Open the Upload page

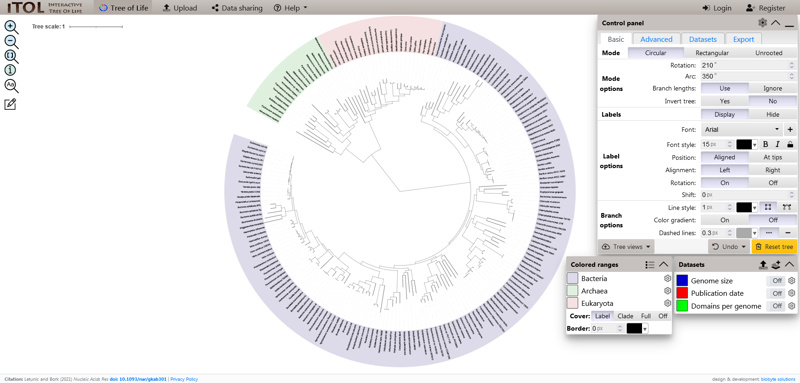180,8
